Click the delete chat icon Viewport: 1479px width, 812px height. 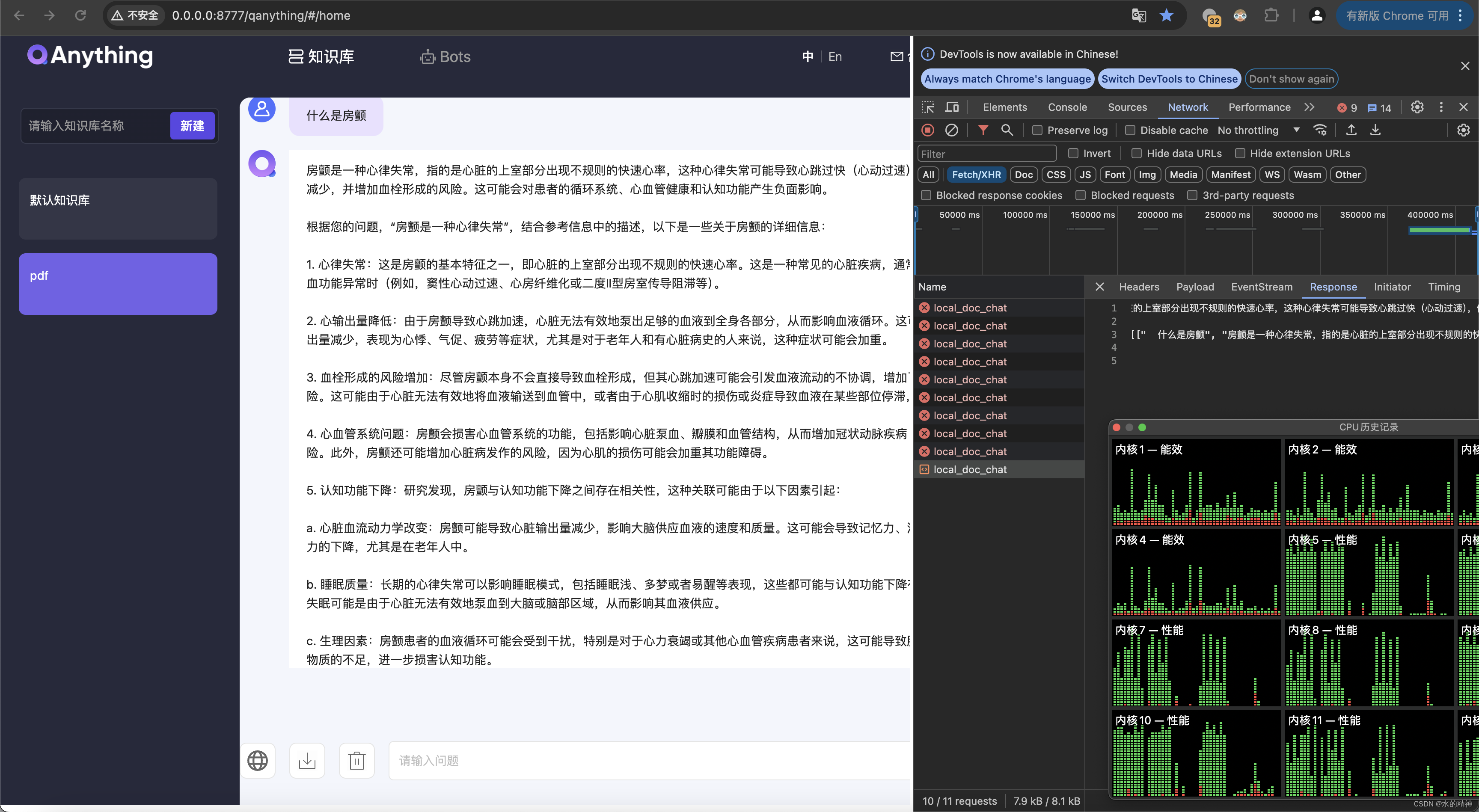[356, 761]
